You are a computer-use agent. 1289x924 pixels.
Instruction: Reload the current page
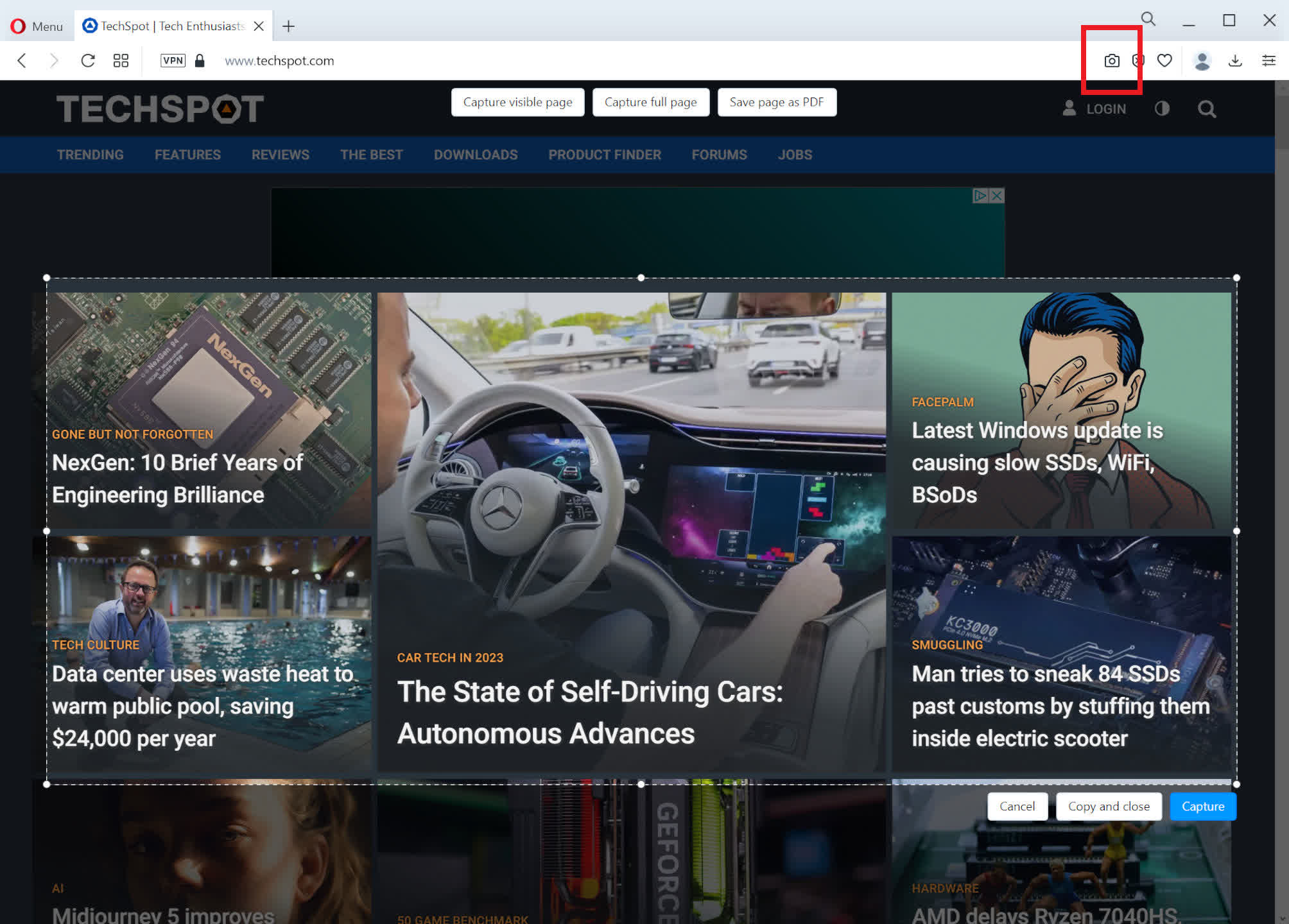coord(88,60)
